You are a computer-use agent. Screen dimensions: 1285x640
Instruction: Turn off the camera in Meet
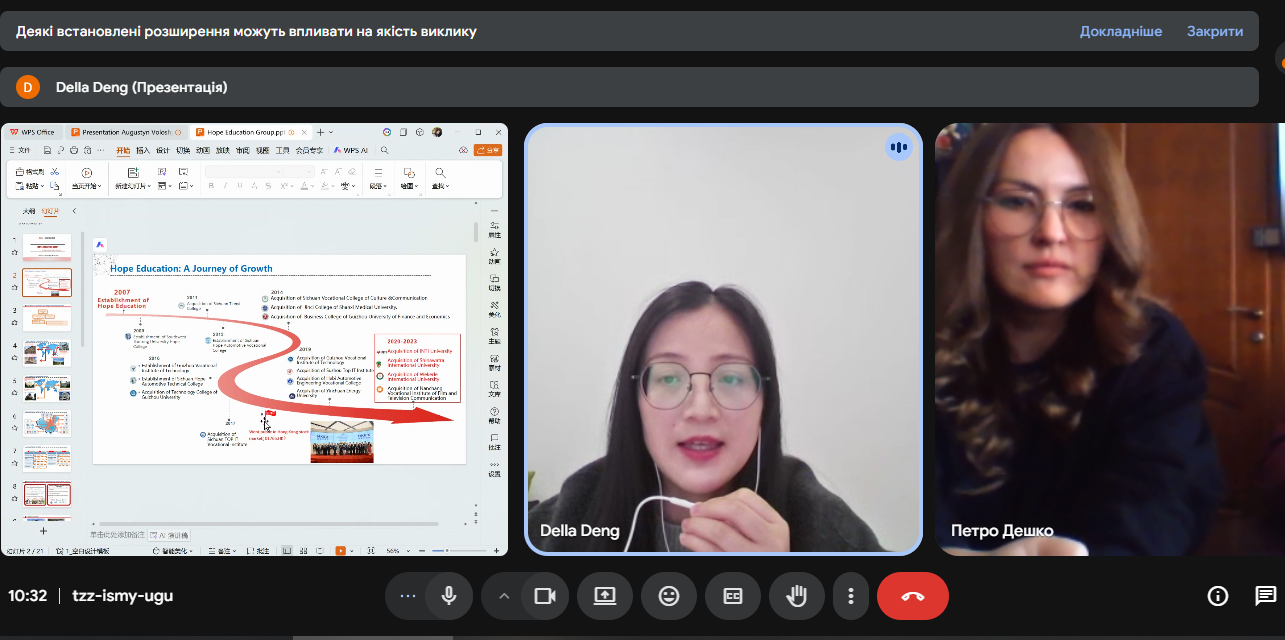[x=544, y=596]
